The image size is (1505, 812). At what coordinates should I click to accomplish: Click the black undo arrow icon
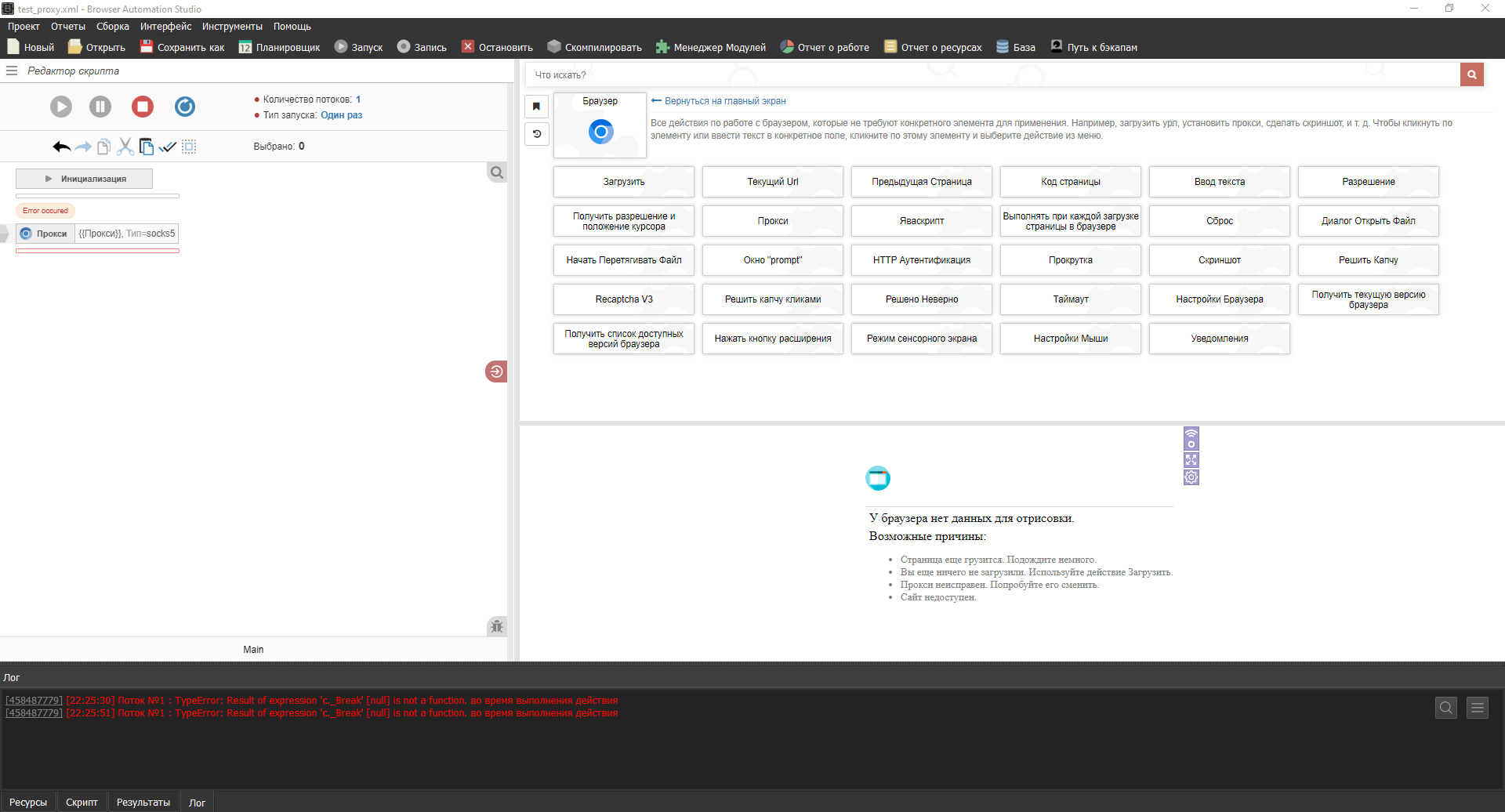61,147
